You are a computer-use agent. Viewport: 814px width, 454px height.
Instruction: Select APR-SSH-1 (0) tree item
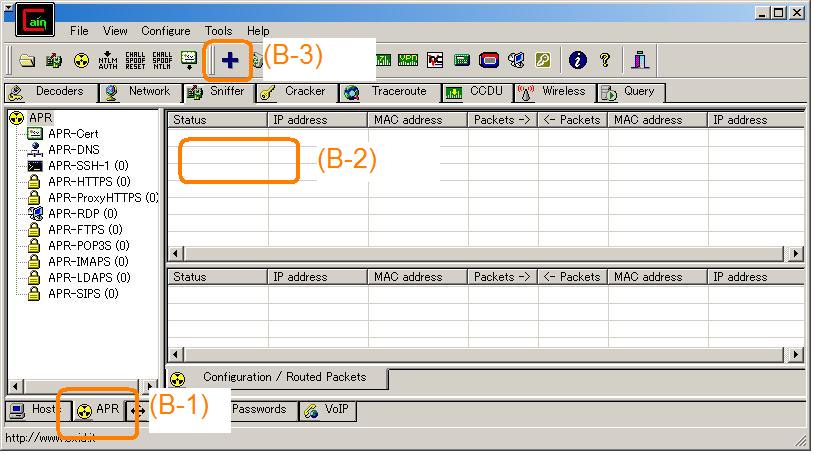[x=88, y=166]
